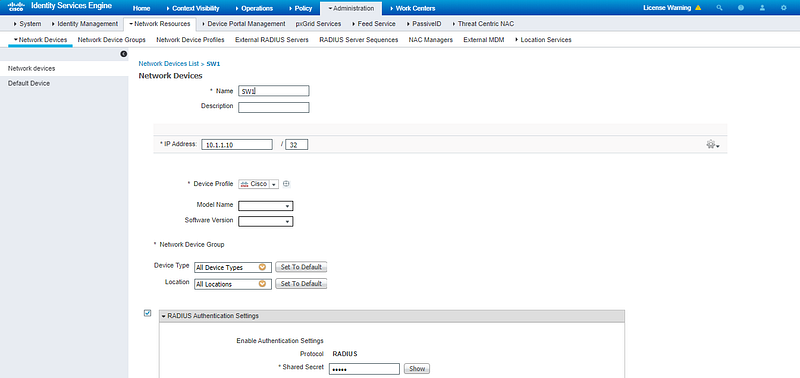This screenshot has width=800, height=378.
Task: Collapse the left sidebar panel arrow
Action: (x=123, y=54)
